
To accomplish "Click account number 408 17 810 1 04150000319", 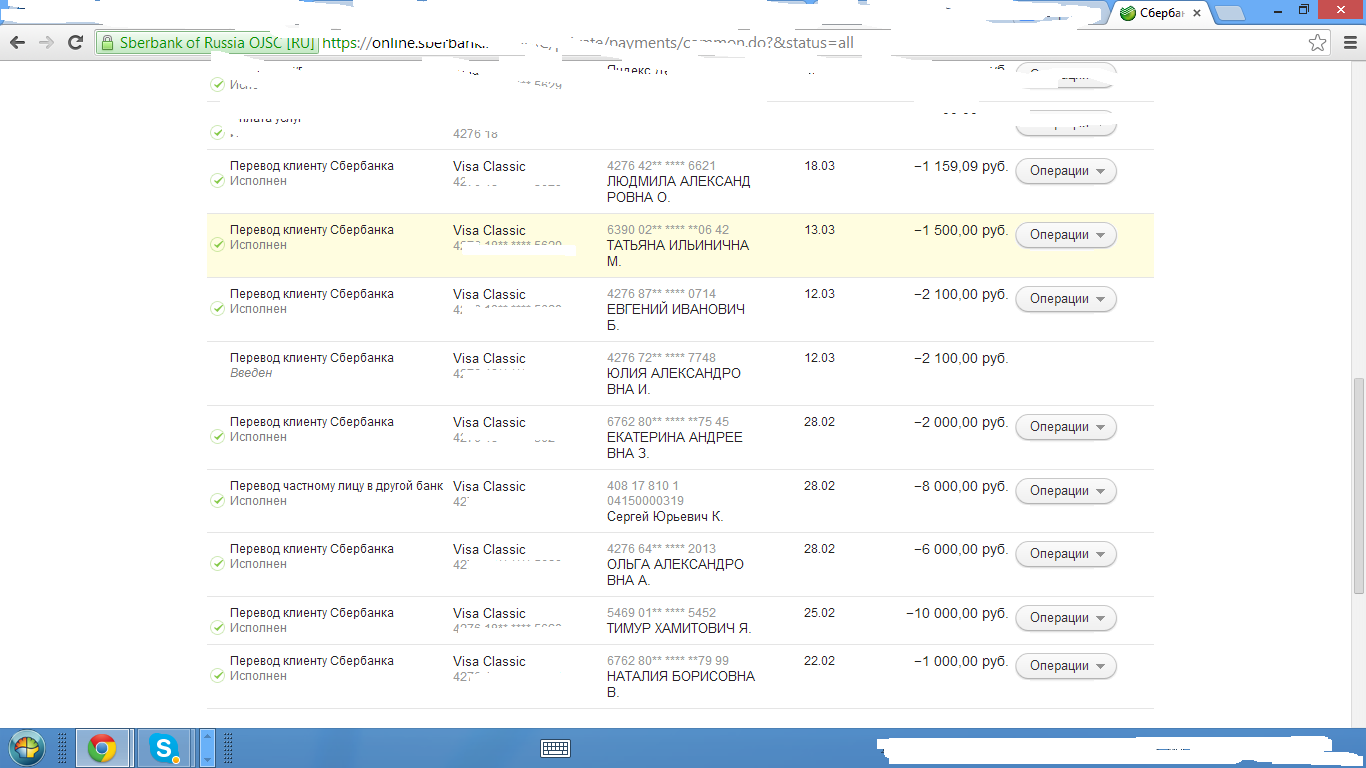I will coord(646,493).
